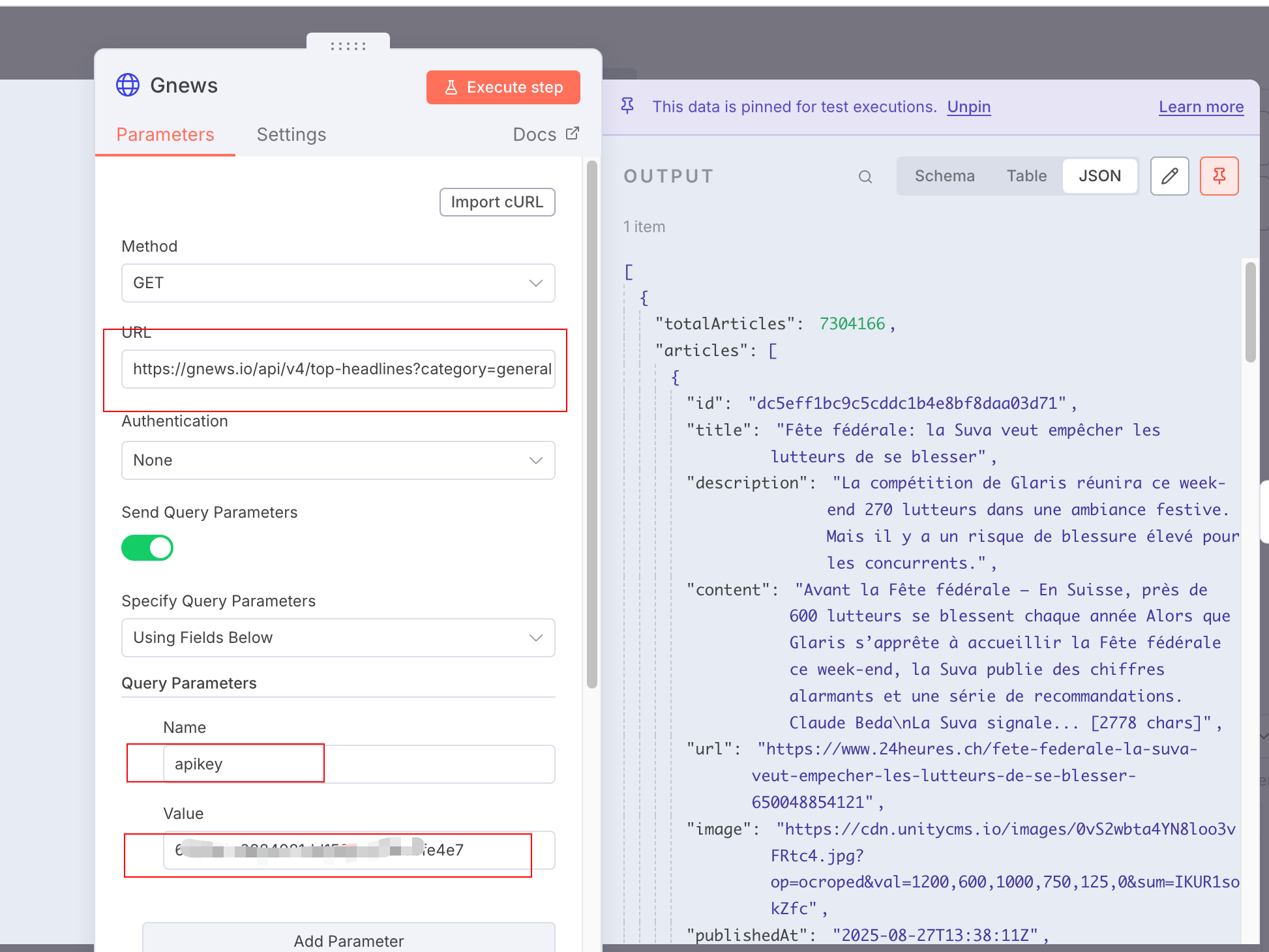Click the Gnews globe node icon
Viewport: 1269px width, 952px height.
[128, 85]
